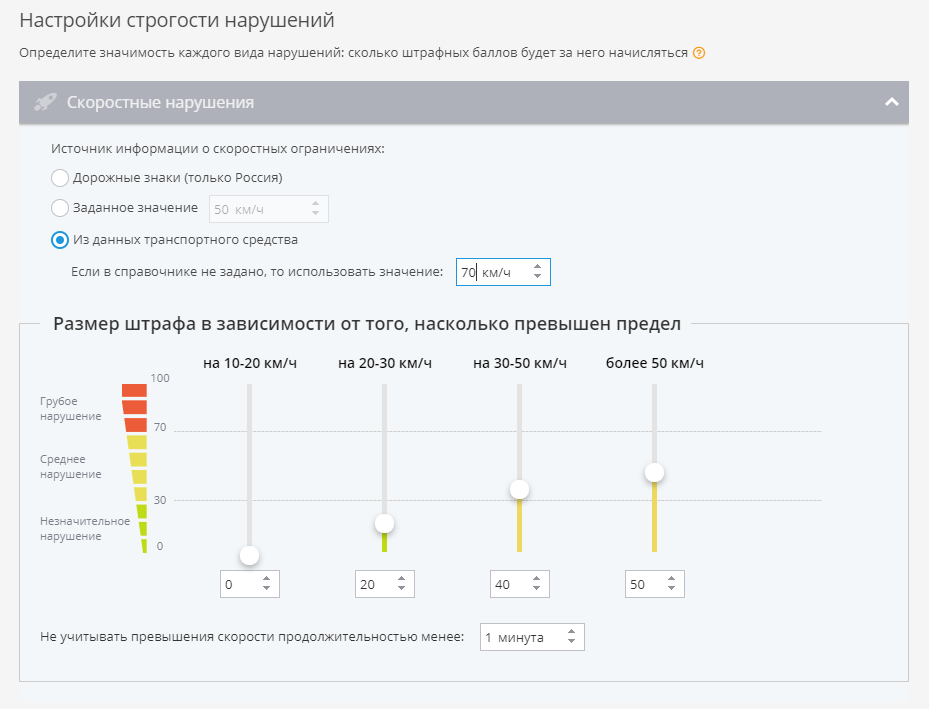Open the 1 минута duration selector
929x709 pixels.
[531, 637]
